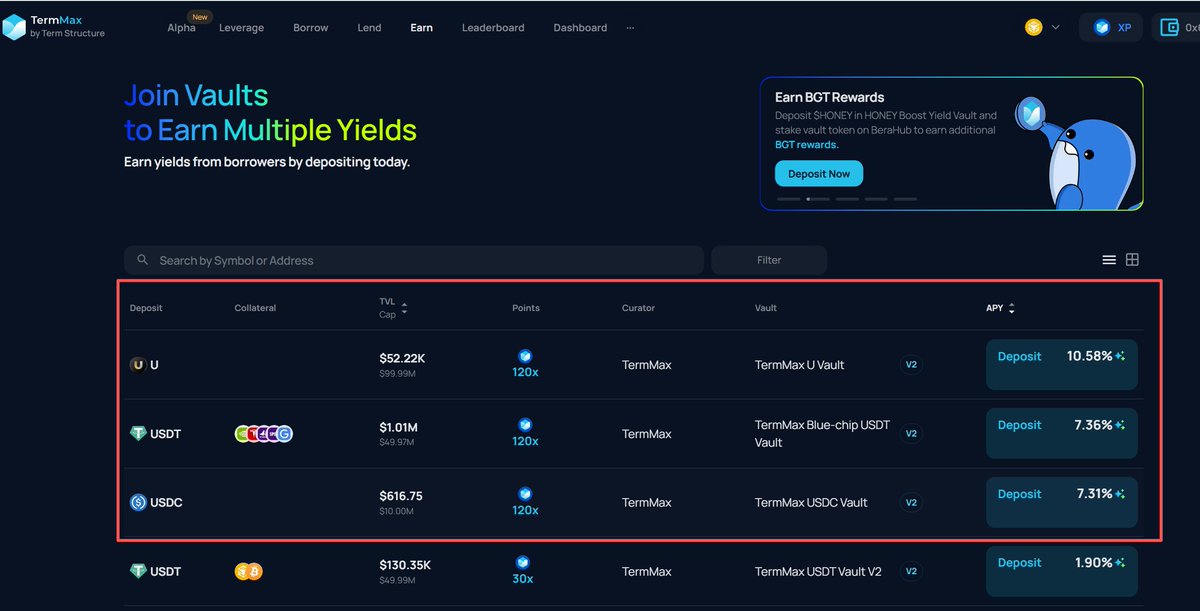Click the USDC token icon
Screen dimensions: 1200x611
click(x=138, y=502)
